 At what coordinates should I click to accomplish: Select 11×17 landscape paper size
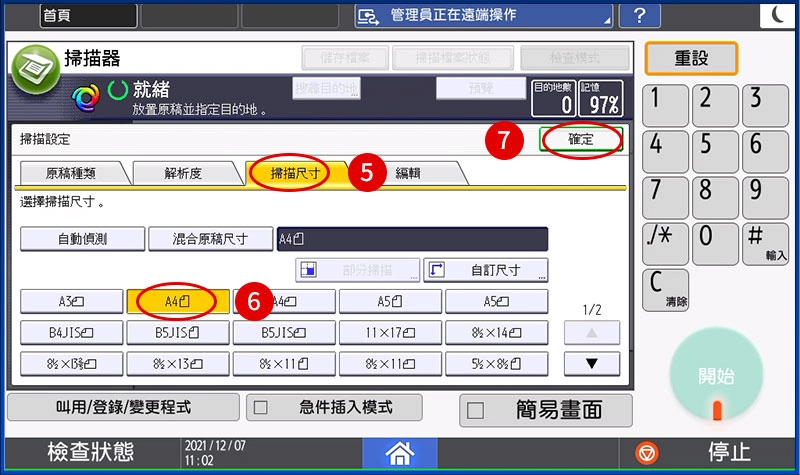(390, 333)
